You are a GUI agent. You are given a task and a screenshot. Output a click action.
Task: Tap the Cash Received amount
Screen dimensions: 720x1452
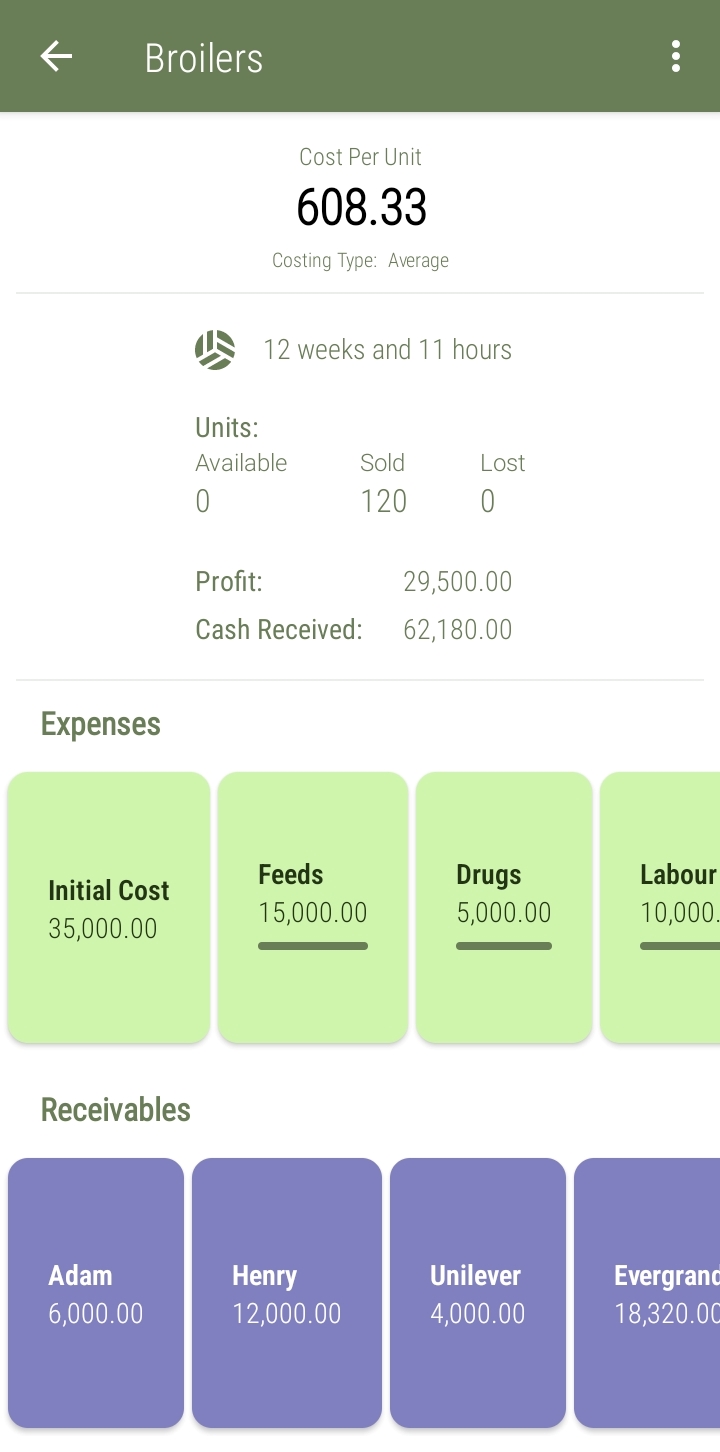457,630
